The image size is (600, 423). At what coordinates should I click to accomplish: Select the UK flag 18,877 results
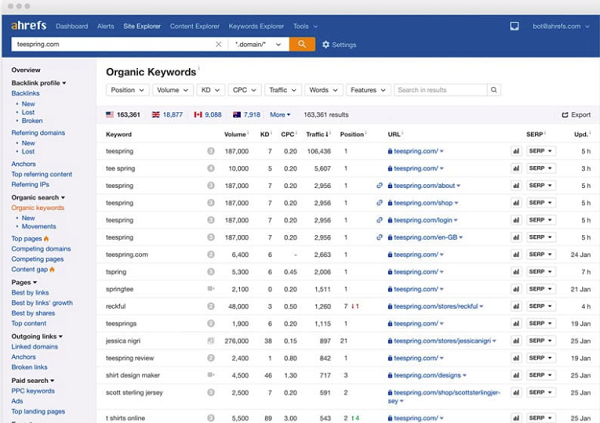(167, 114)
